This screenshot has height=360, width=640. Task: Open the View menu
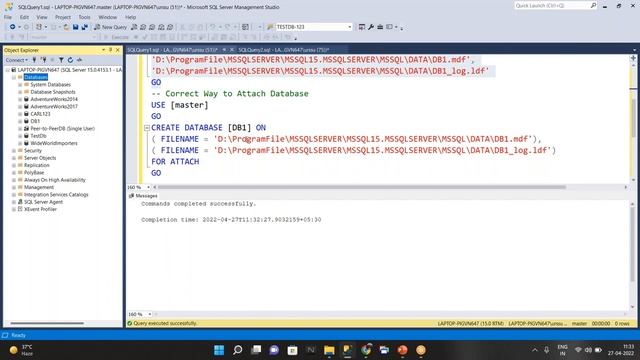pos(42,17)
